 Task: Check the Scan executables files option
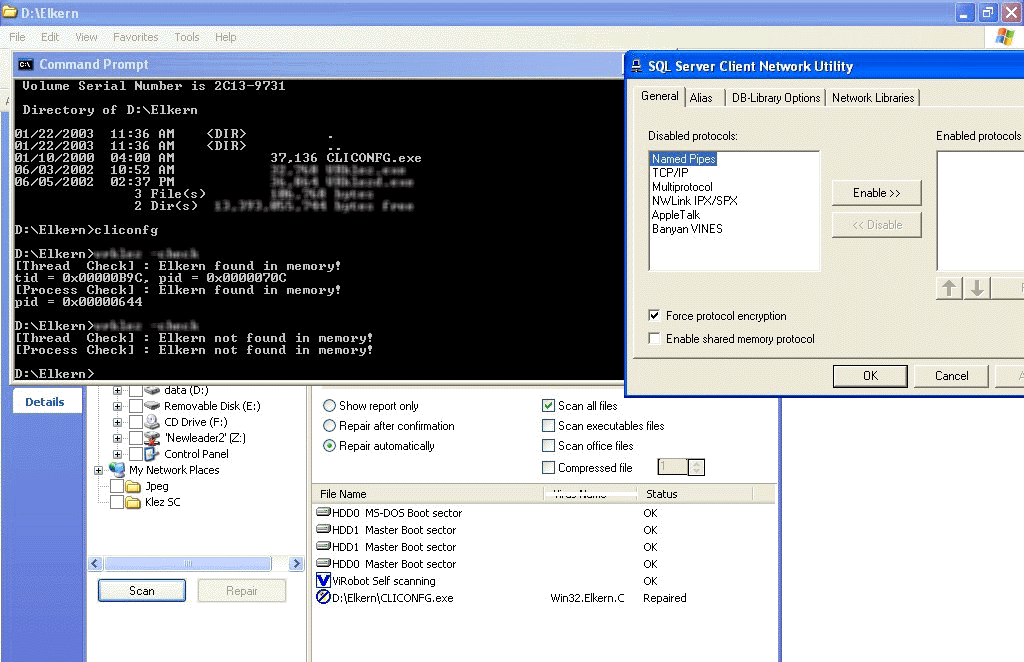tap(548, 426)
